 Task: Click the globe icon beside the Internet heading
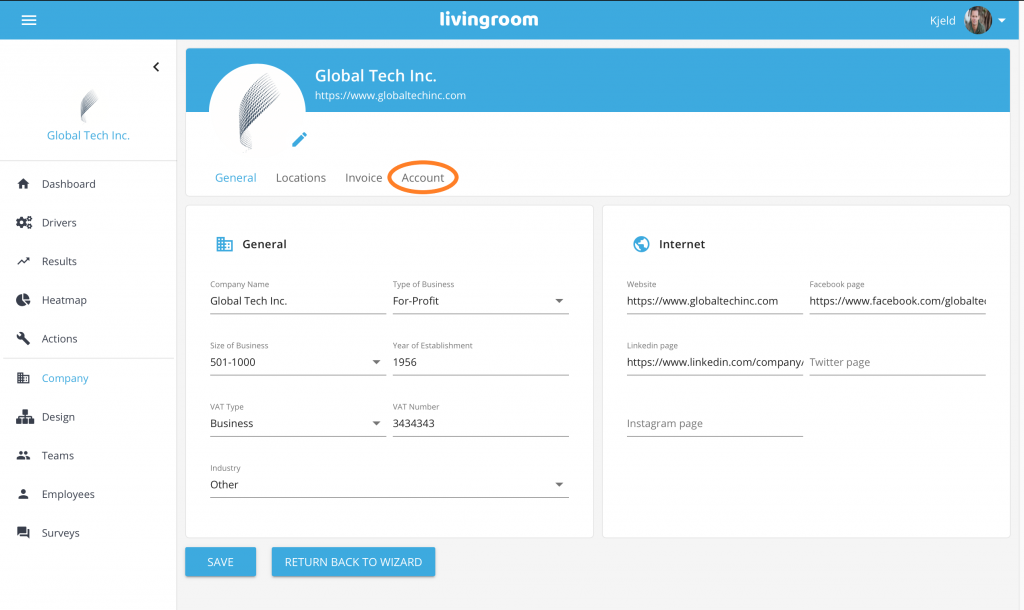click(641, 244)
